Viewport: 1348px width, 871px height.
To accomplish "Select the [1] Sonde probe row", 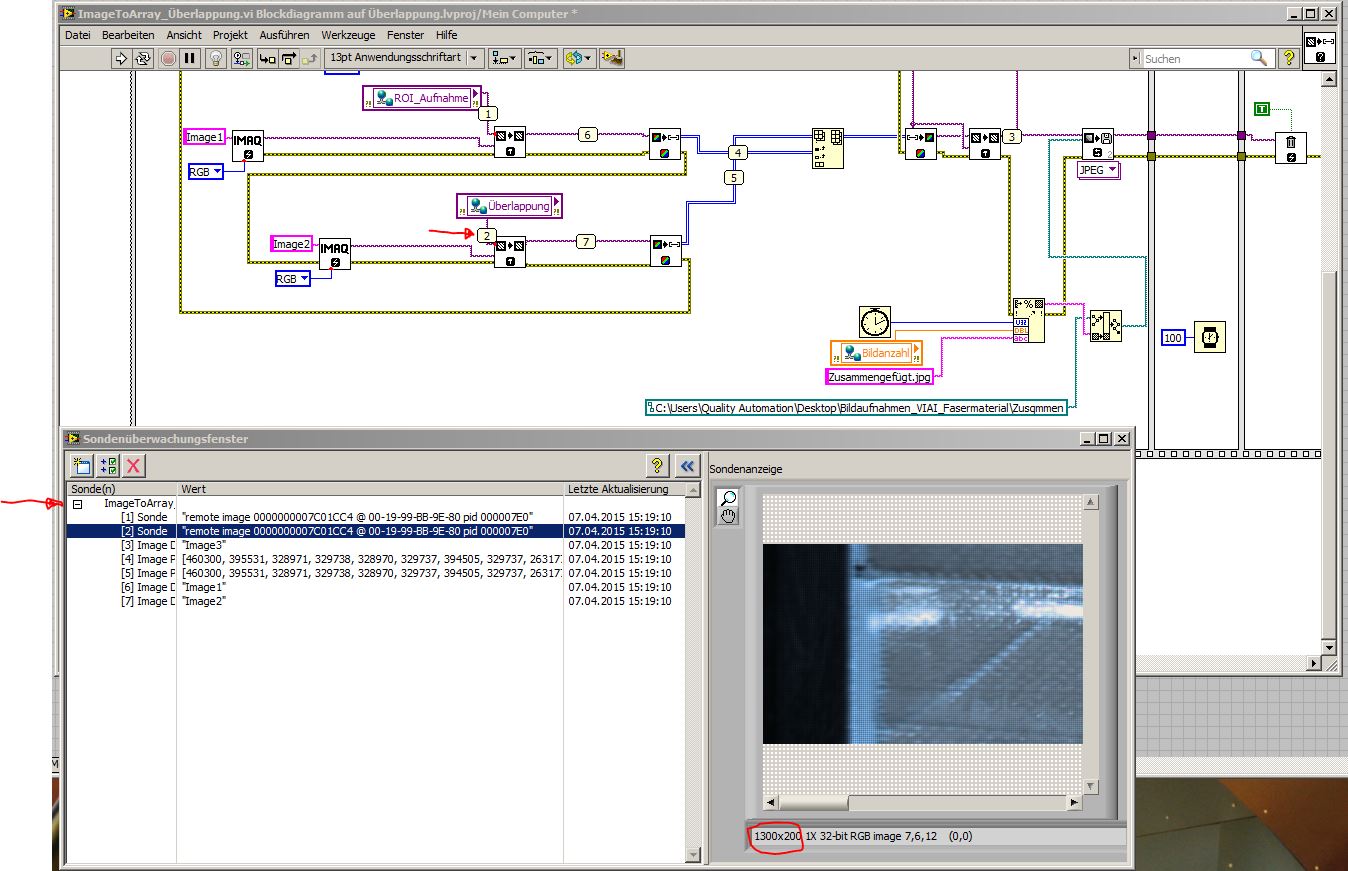I will [376, 517].
